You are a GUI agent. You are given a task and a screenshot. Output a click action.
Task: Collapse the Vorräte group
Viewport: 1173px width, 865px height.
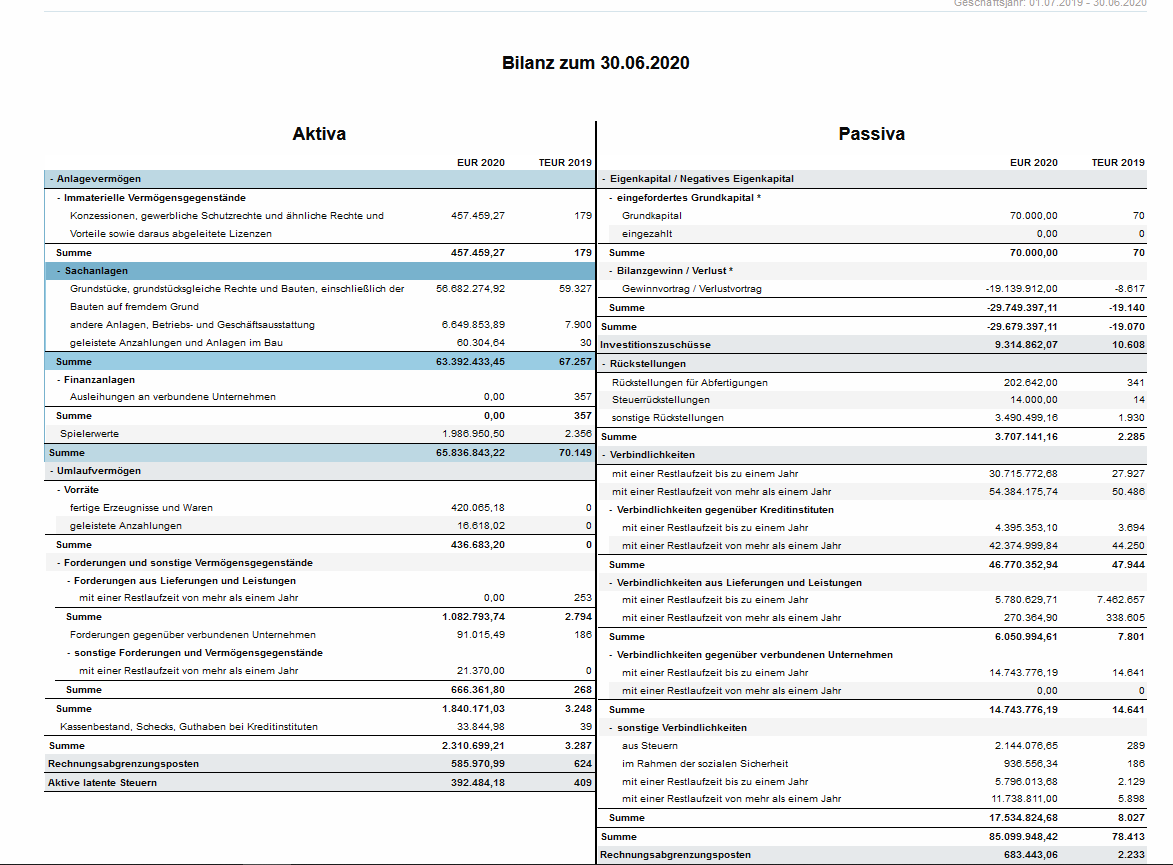59,490
